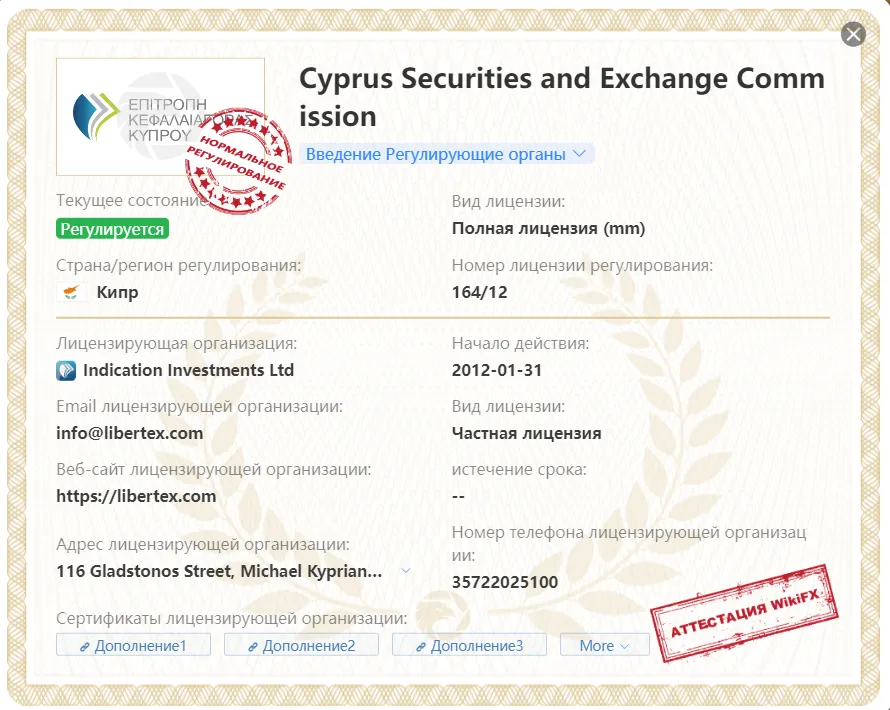Image resolution: width=890 pixels, height=710 pixels.
Task: Click the Indication Investments Ltd logo icon
Action: point(66,371)
